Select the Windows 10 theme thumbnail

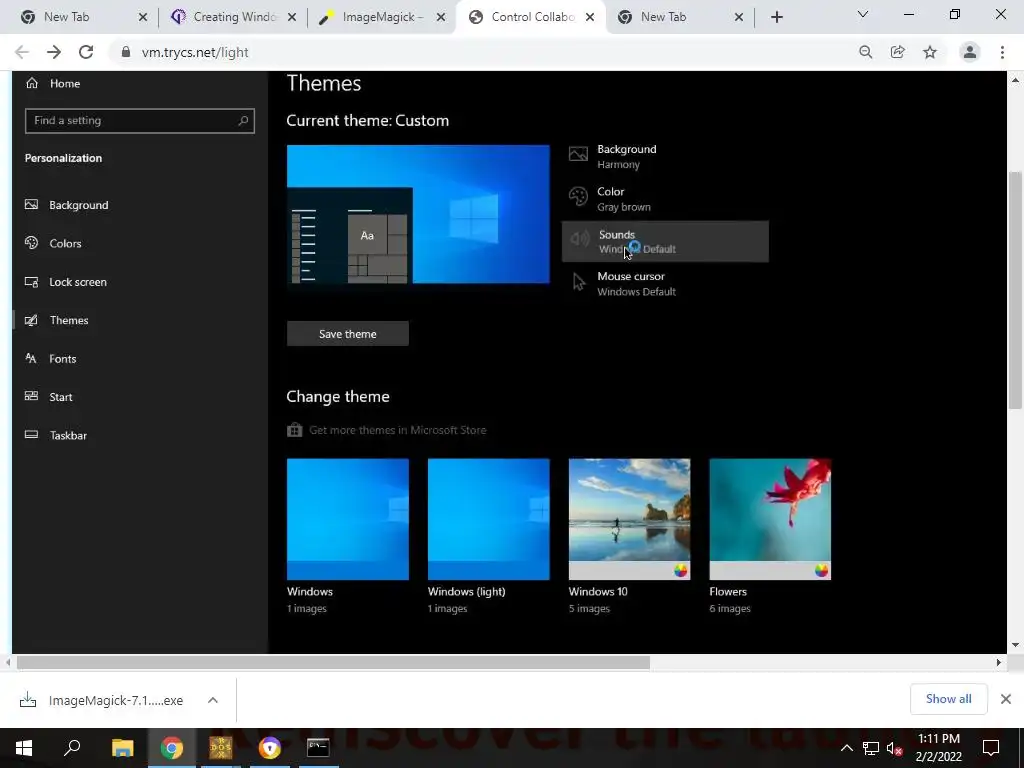click(x=630, y=519)
